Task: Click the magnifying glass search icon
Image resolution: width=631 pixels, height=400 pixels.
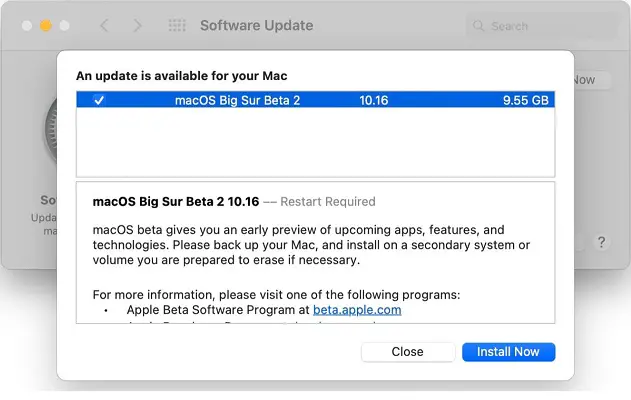Action: coord(478,26)
